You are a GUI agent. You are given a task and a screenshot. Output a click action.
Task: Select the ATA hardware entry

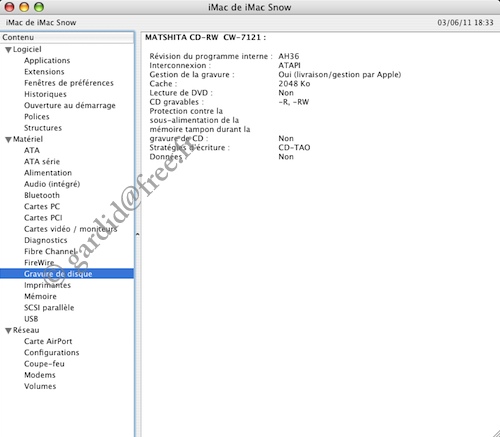tap(32, 150)
